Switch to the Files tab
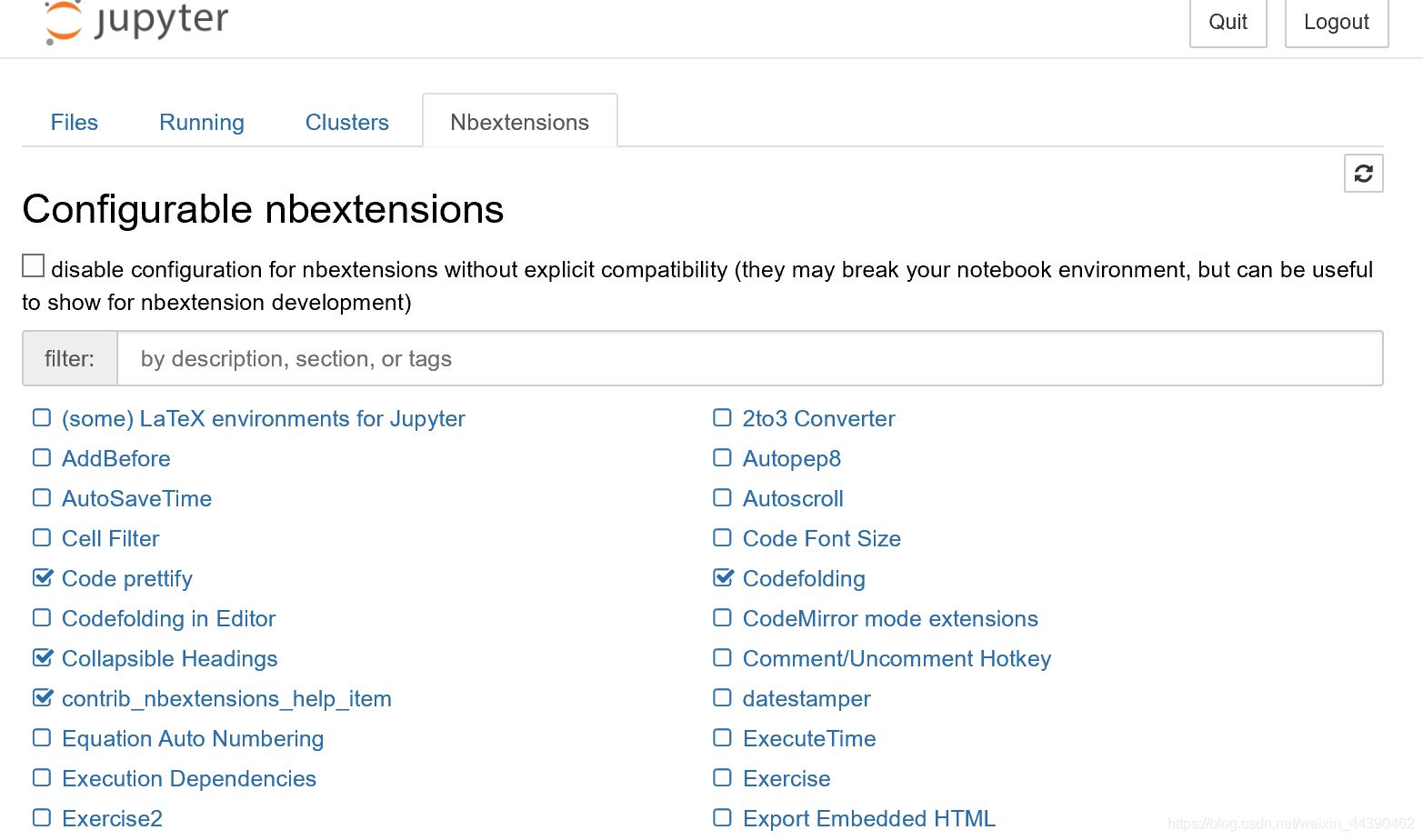Image resolution: width=1423 pixels, height=840 pixels. tap(75, 123)
